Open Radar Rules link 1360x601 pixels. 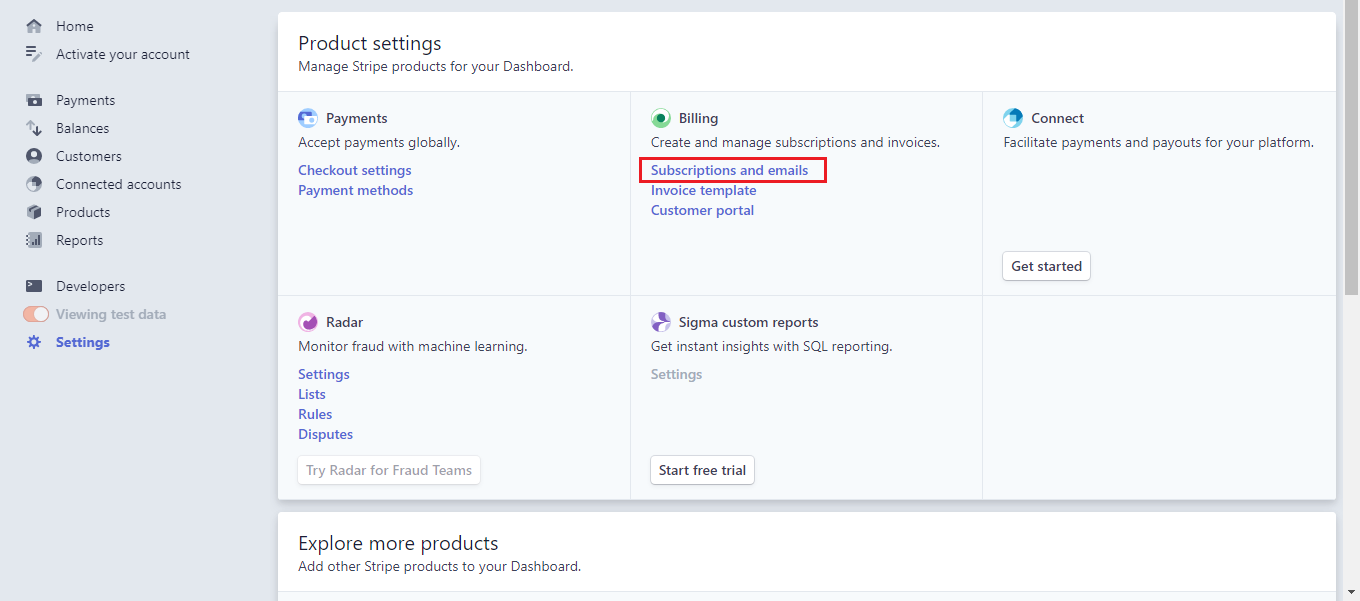coord(315,414)
